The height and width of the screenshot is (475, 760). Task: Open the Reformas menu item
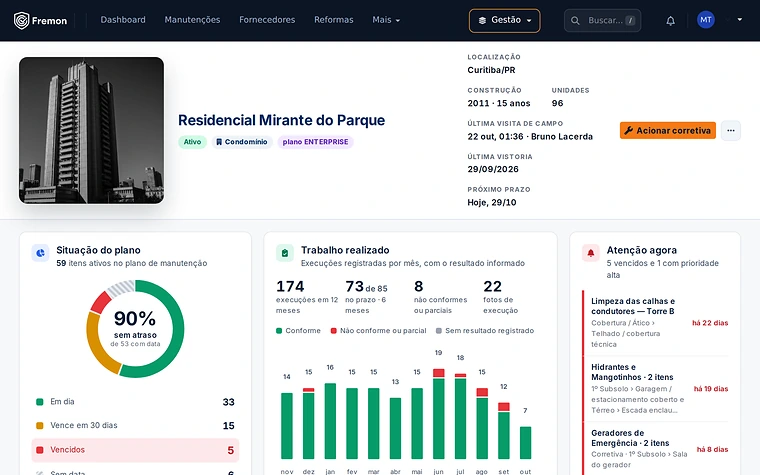coord(333,20)
